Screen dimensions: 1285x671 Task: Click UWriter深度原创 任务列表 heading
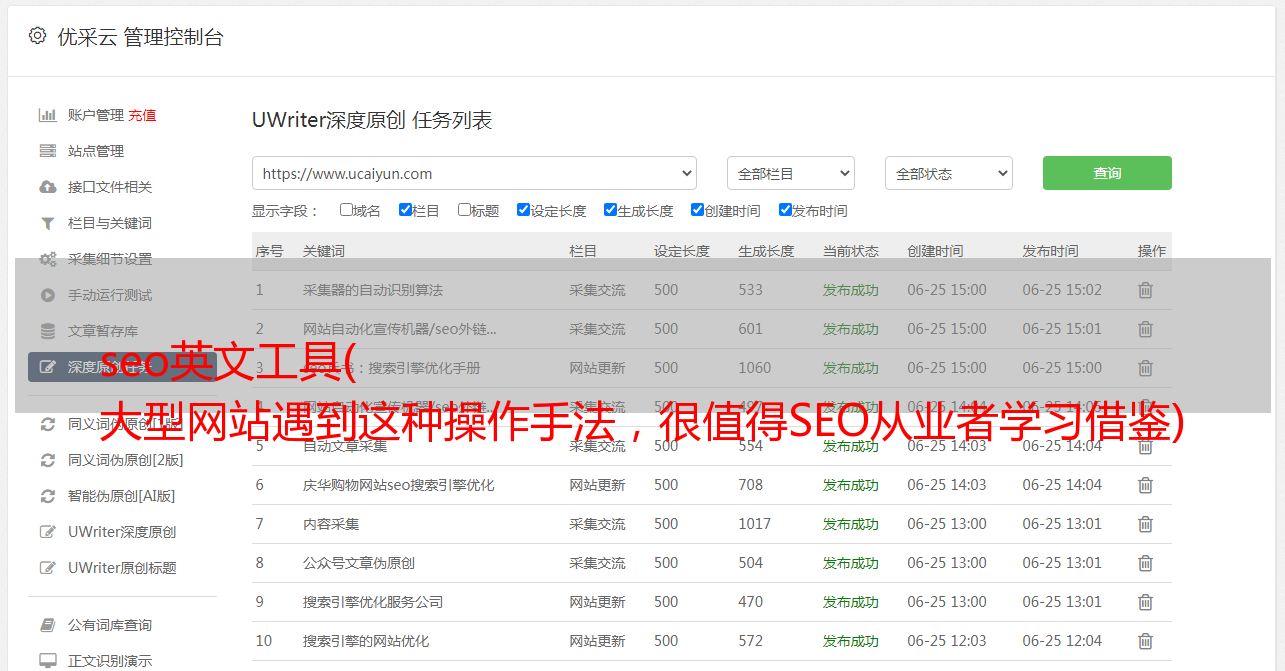(372, 120)
